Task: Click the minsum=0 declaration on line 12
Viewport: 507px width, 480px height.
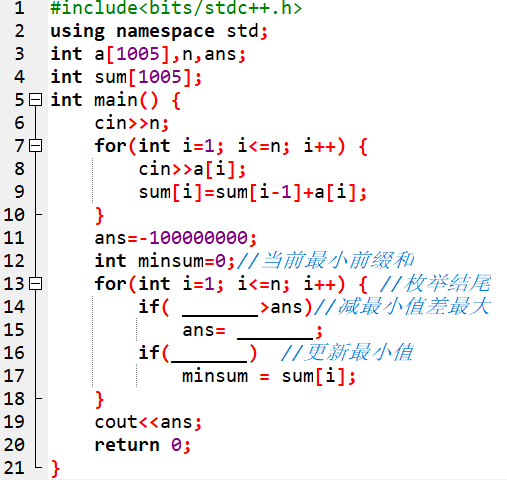Action: pyautogui.click(x=182, y=261)
